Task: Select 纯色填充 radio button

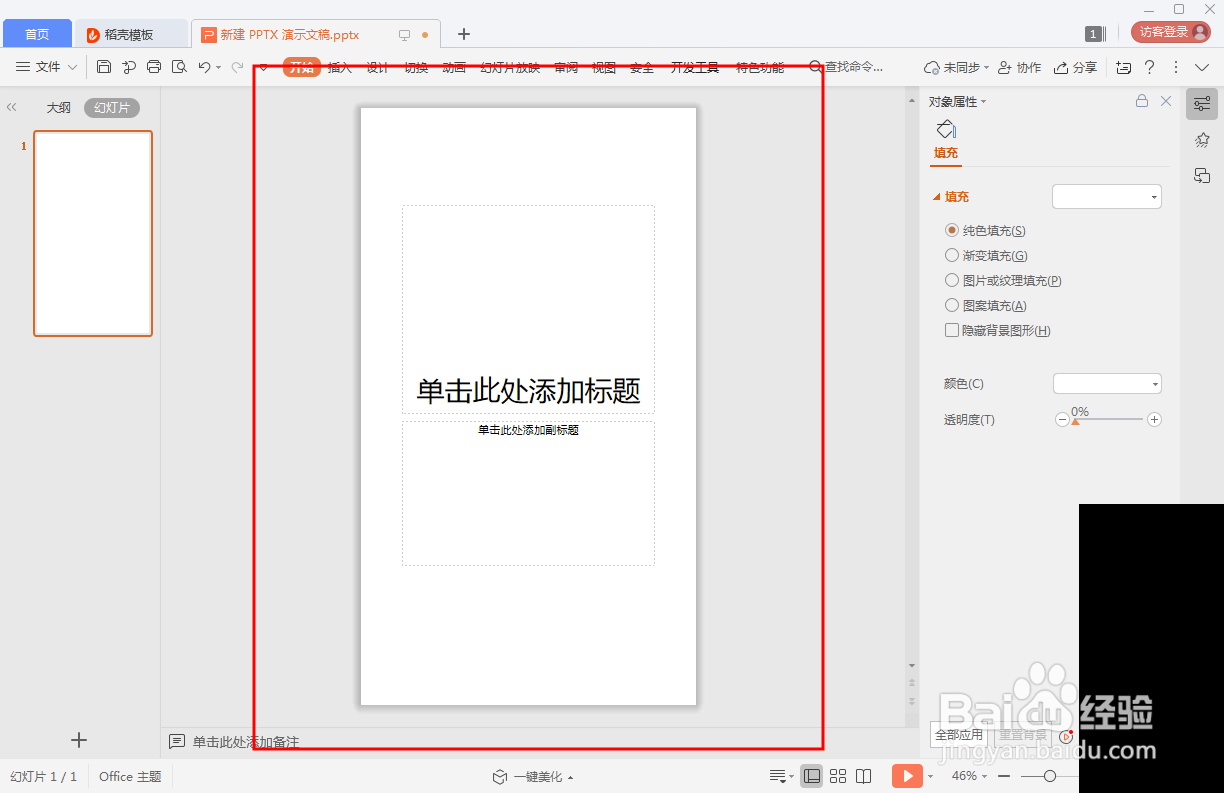Action: (952, 230)
